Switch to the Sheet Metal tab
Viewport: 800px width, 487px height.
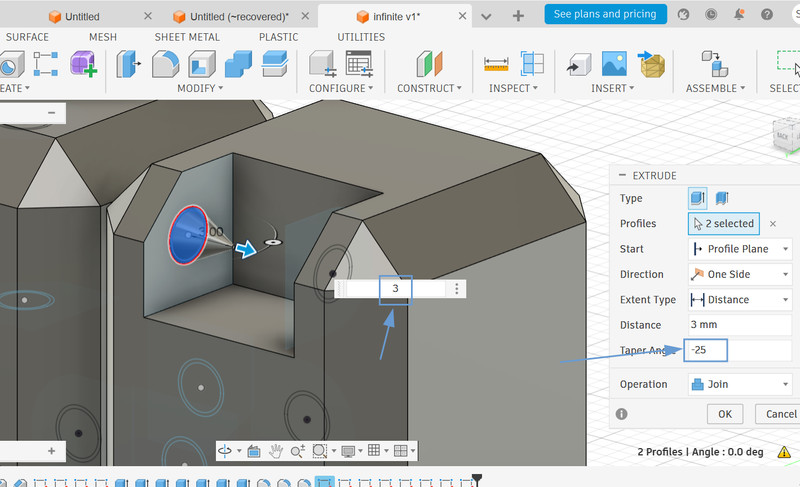187,37
